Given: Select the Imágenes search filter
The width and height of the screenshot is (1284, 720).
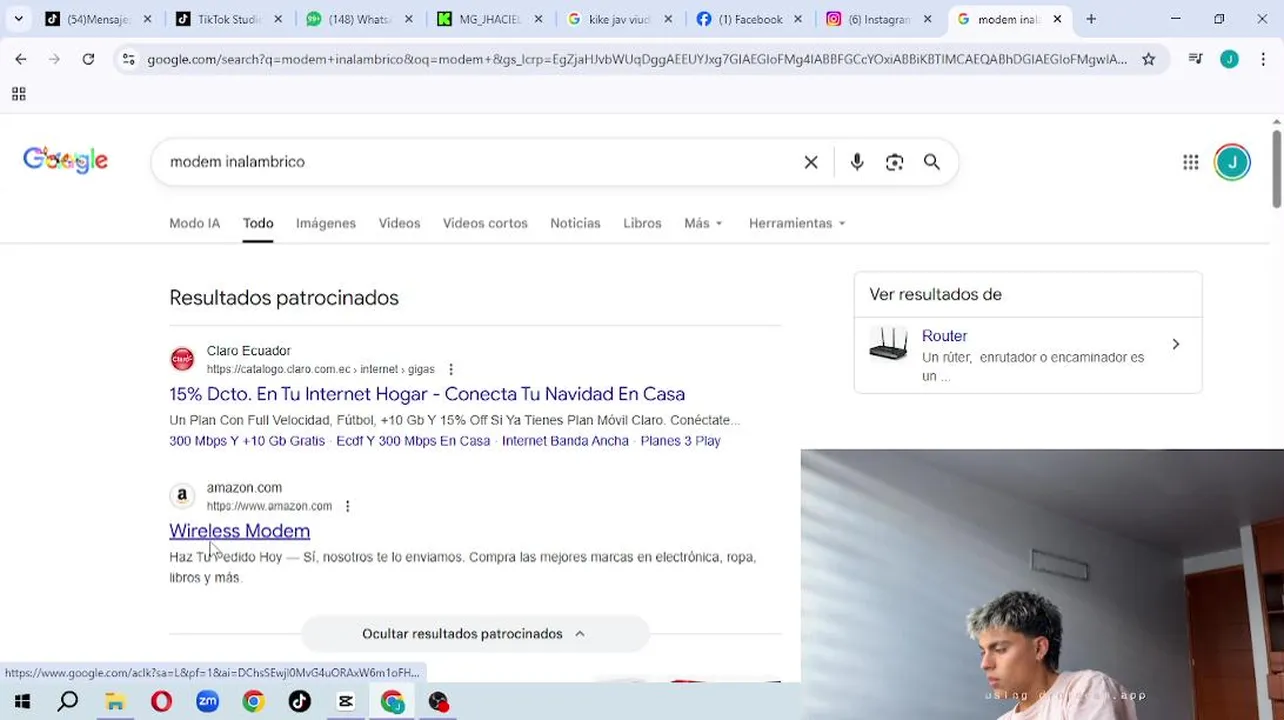Looking at the screenshot, I should tap(326, 223).
